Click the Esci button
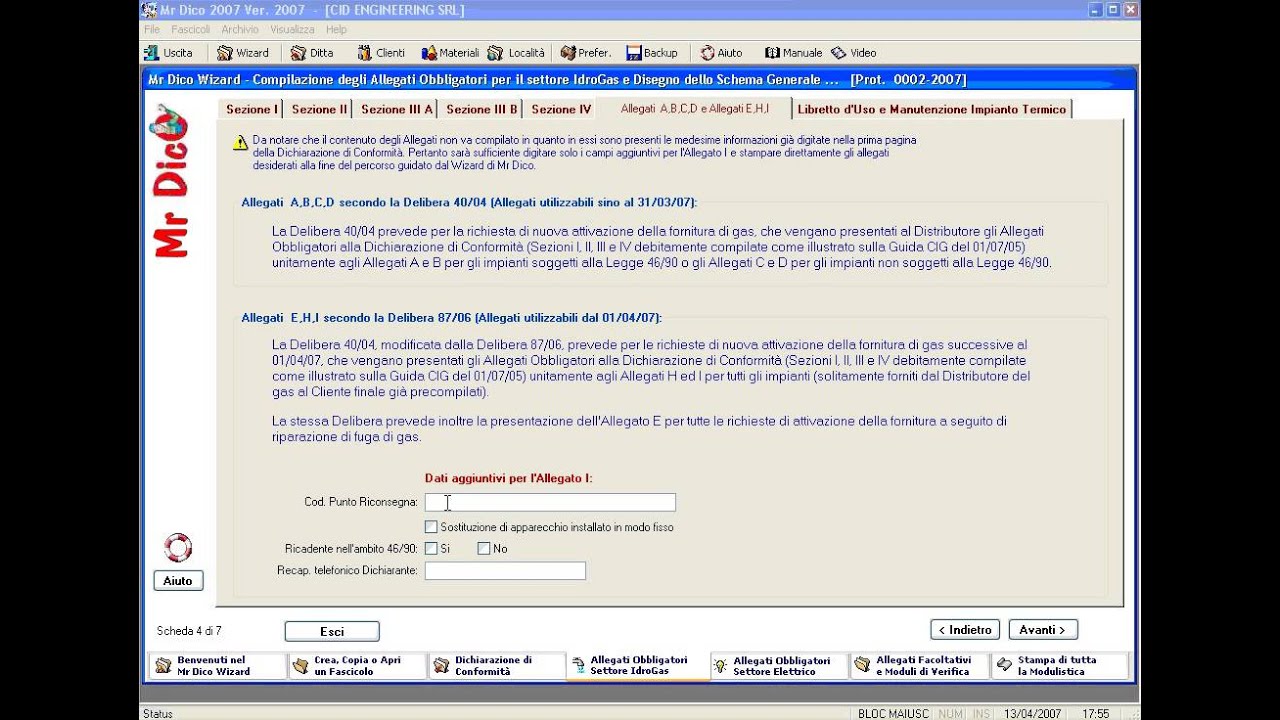This screenshot has width=1280, height=720. pyautogui.click(x=332, y=631)
